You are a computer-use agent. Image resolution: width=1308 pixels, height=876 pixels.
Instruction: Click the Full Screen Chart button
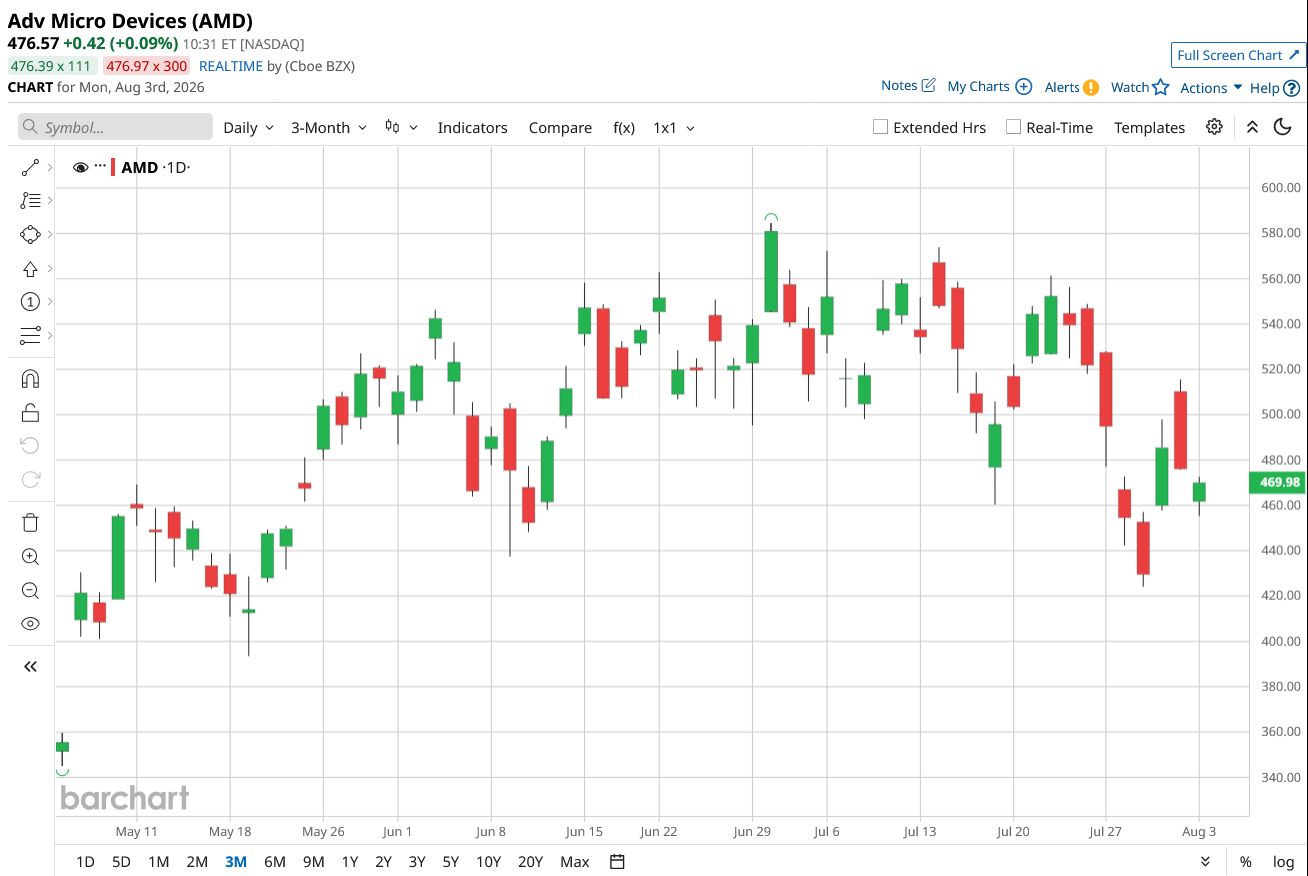[x=1238, y=55]
